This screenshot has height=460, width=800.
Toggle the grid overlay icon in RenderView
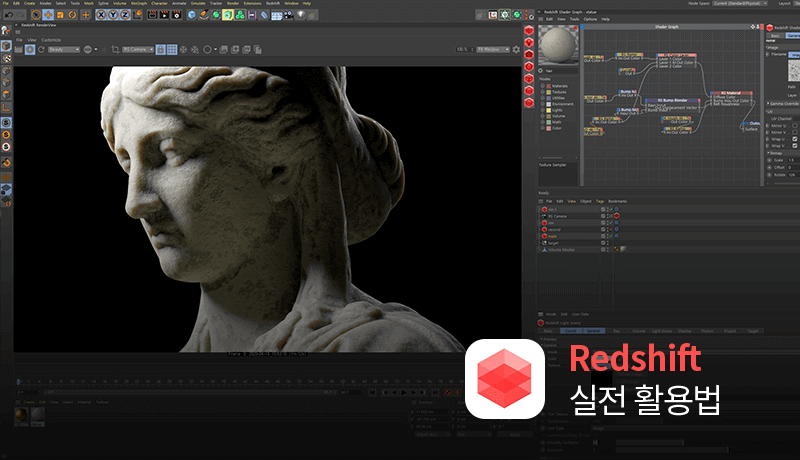click(x=172, y=49)
